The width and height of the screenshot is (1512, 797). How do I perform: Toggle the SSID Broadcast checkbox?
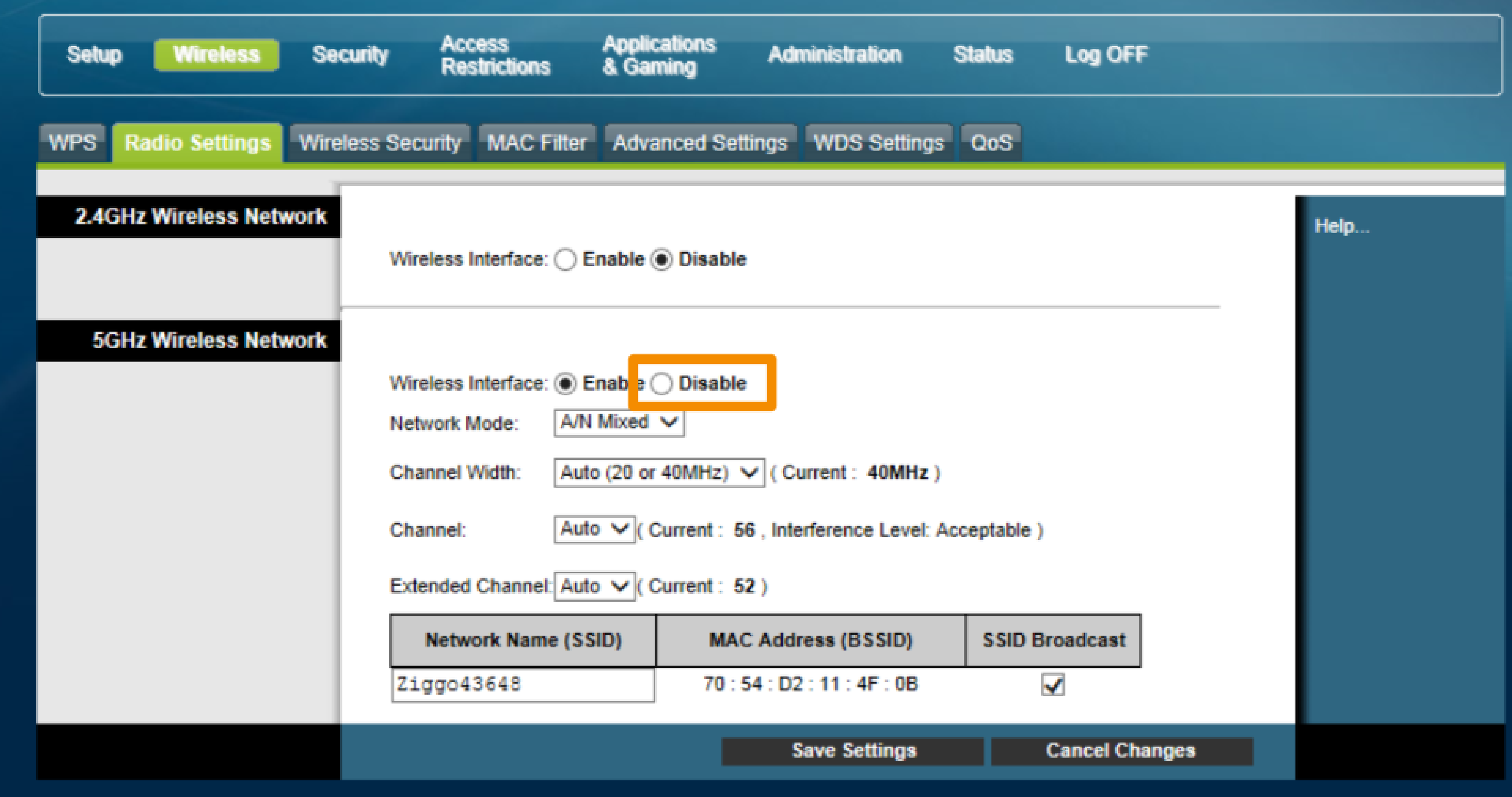(x=1052, y=684)
